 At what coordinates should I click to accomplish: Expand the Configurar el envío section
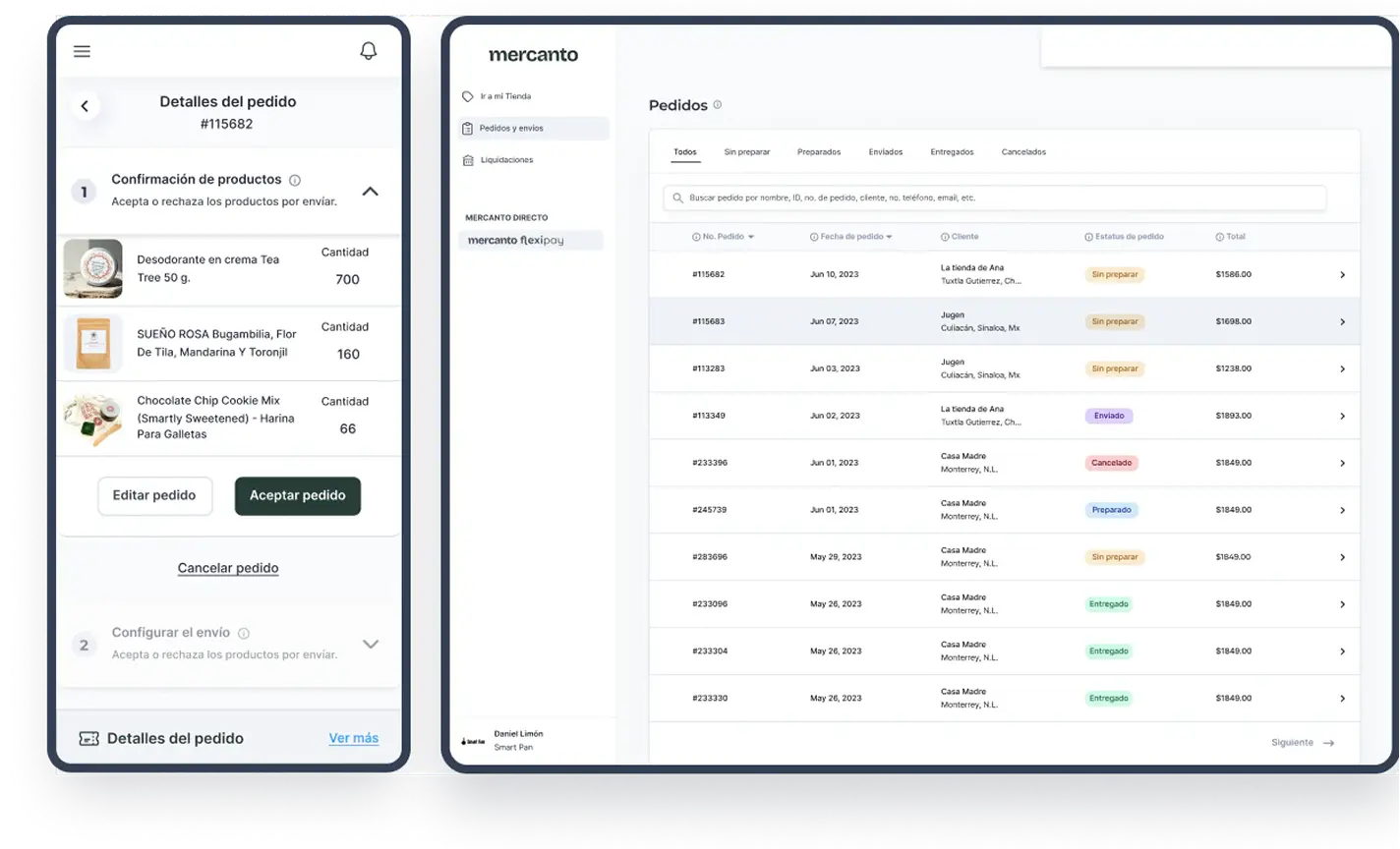point(371,645)
